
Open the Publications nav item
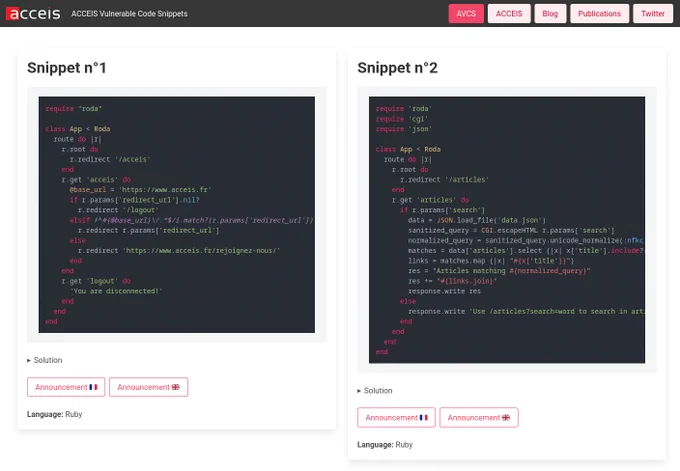(599, 13)
